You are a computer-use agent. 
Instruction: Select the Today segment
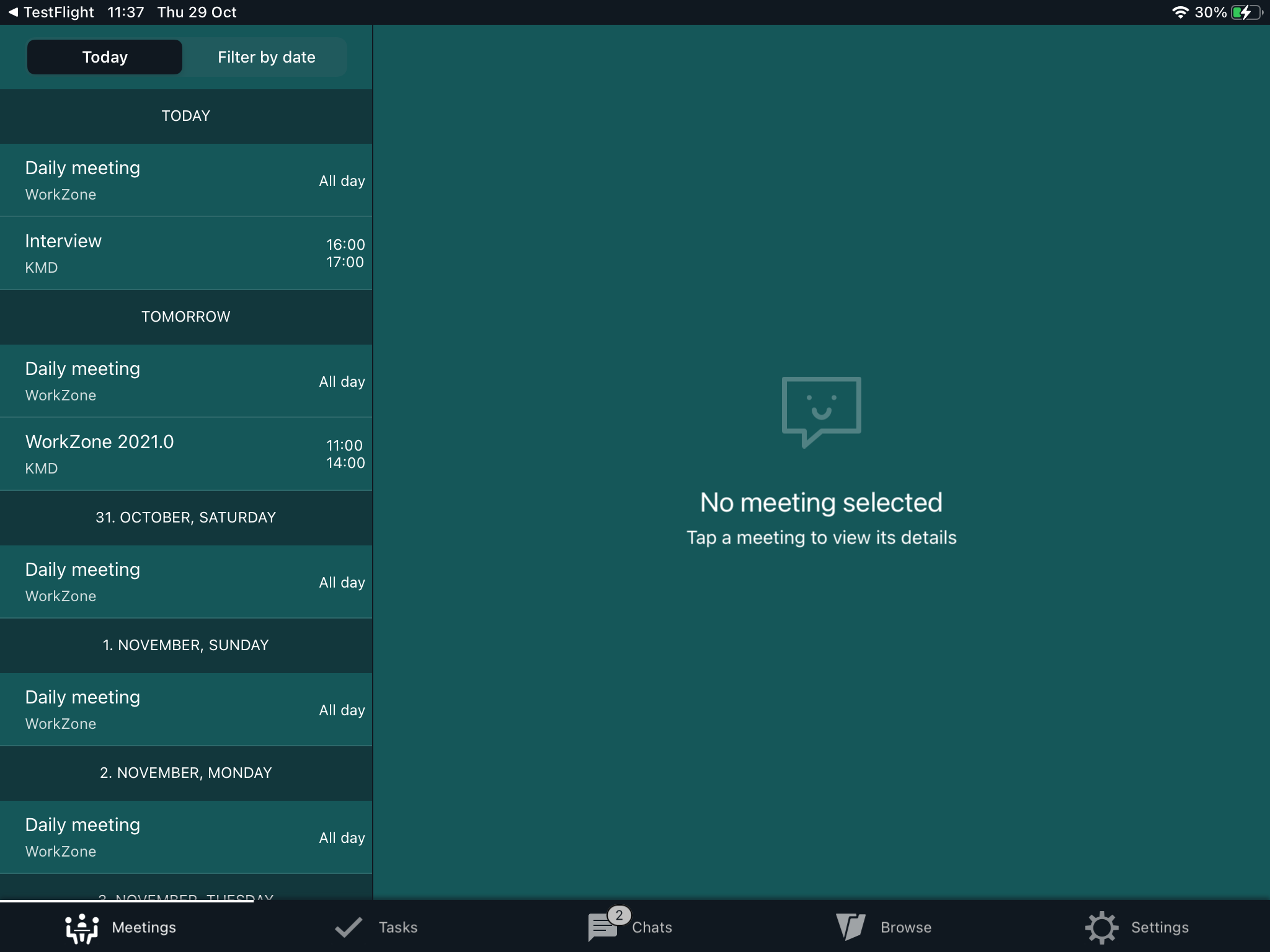click(105, 57)
